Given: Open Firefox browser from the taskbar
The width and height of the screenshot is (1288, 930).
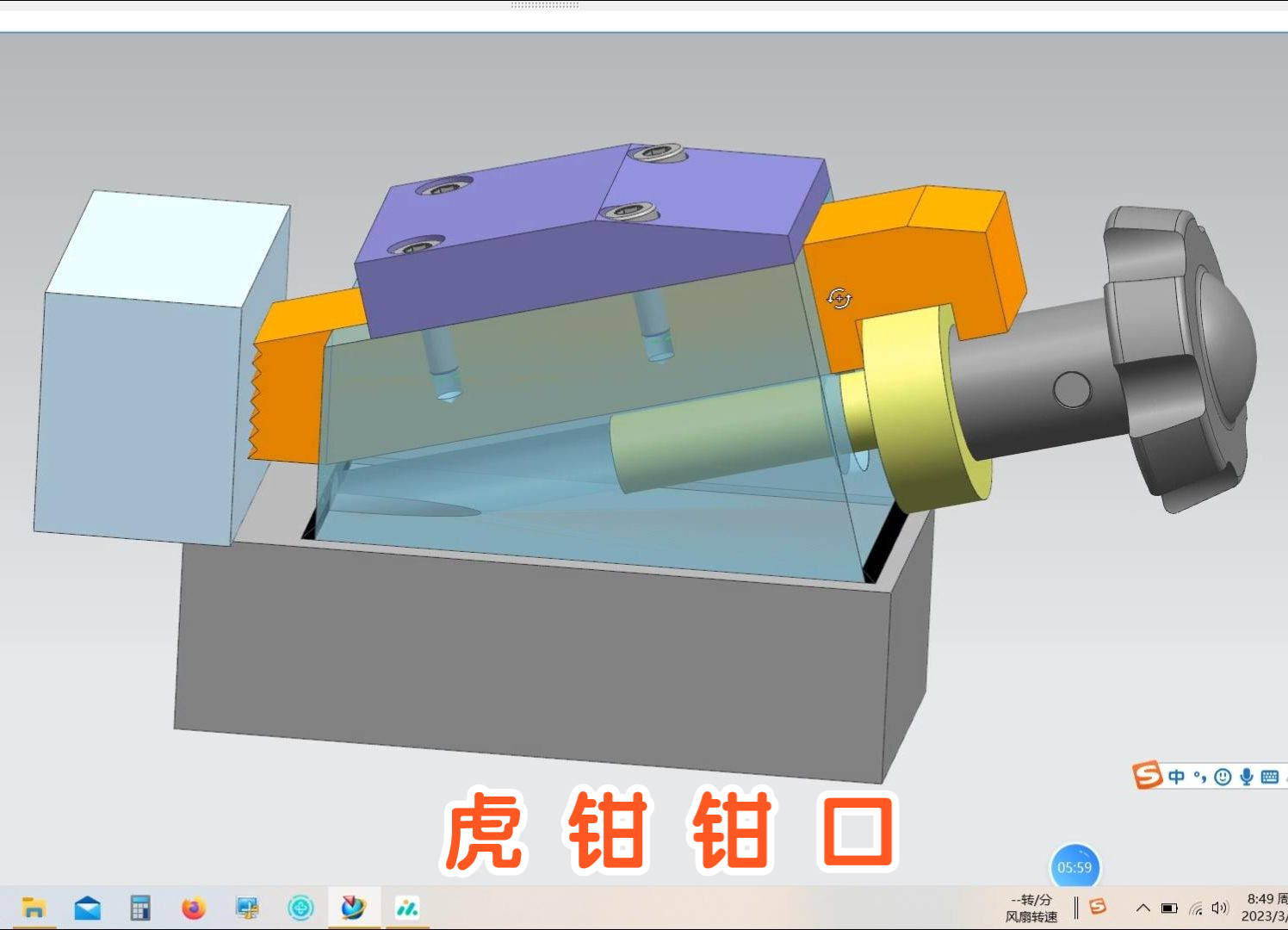Looking at the screenshot, I should (194, 908).
